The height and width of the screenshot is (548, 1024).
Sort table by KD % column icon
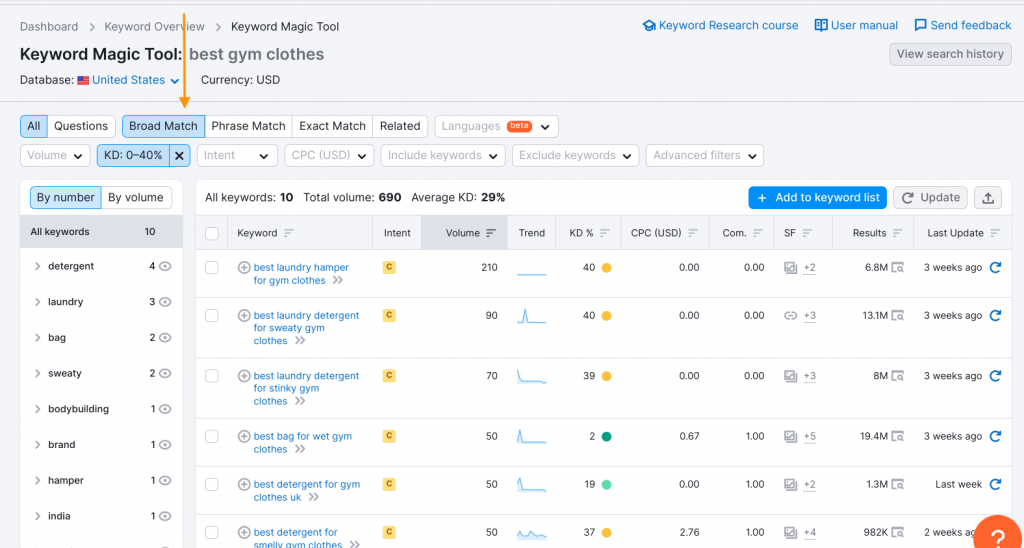coord(605,233)
